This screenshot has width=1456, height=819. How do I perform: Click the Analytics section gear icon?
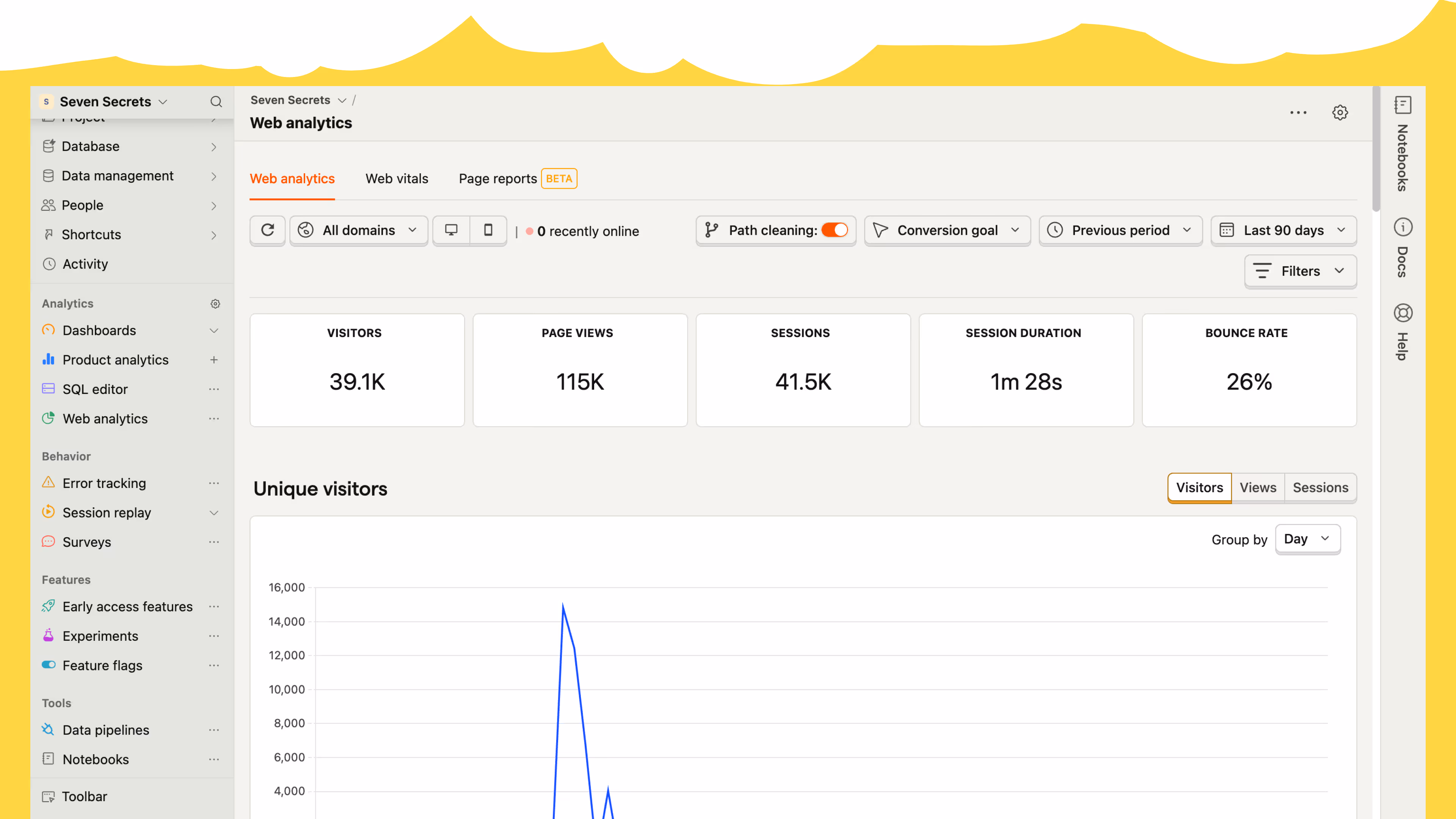coord(215,304)
